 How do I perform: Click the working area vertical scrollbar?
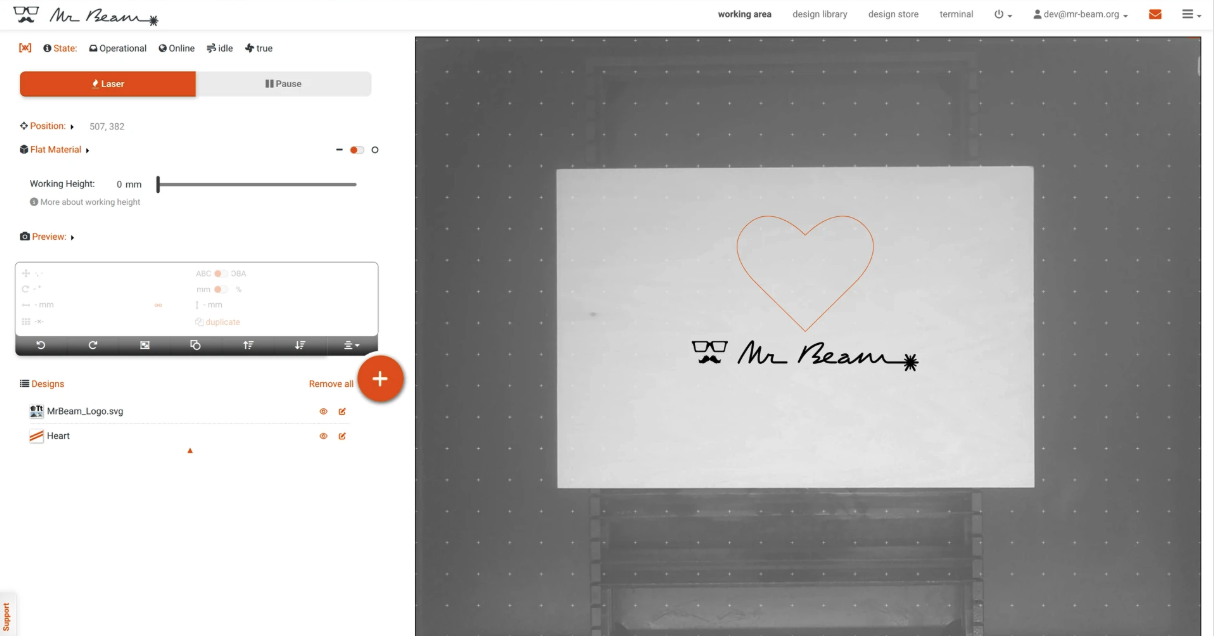(1197, 68)
